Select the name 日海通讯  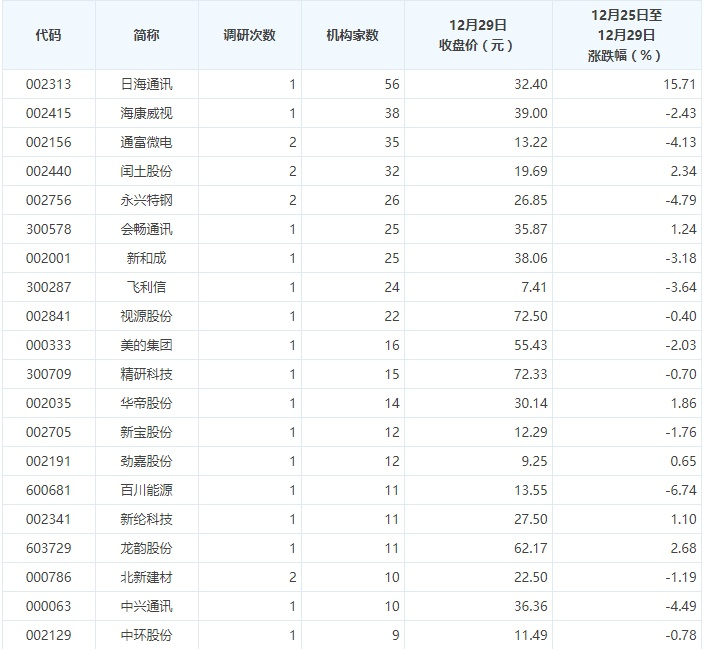(x=146, y=84)
